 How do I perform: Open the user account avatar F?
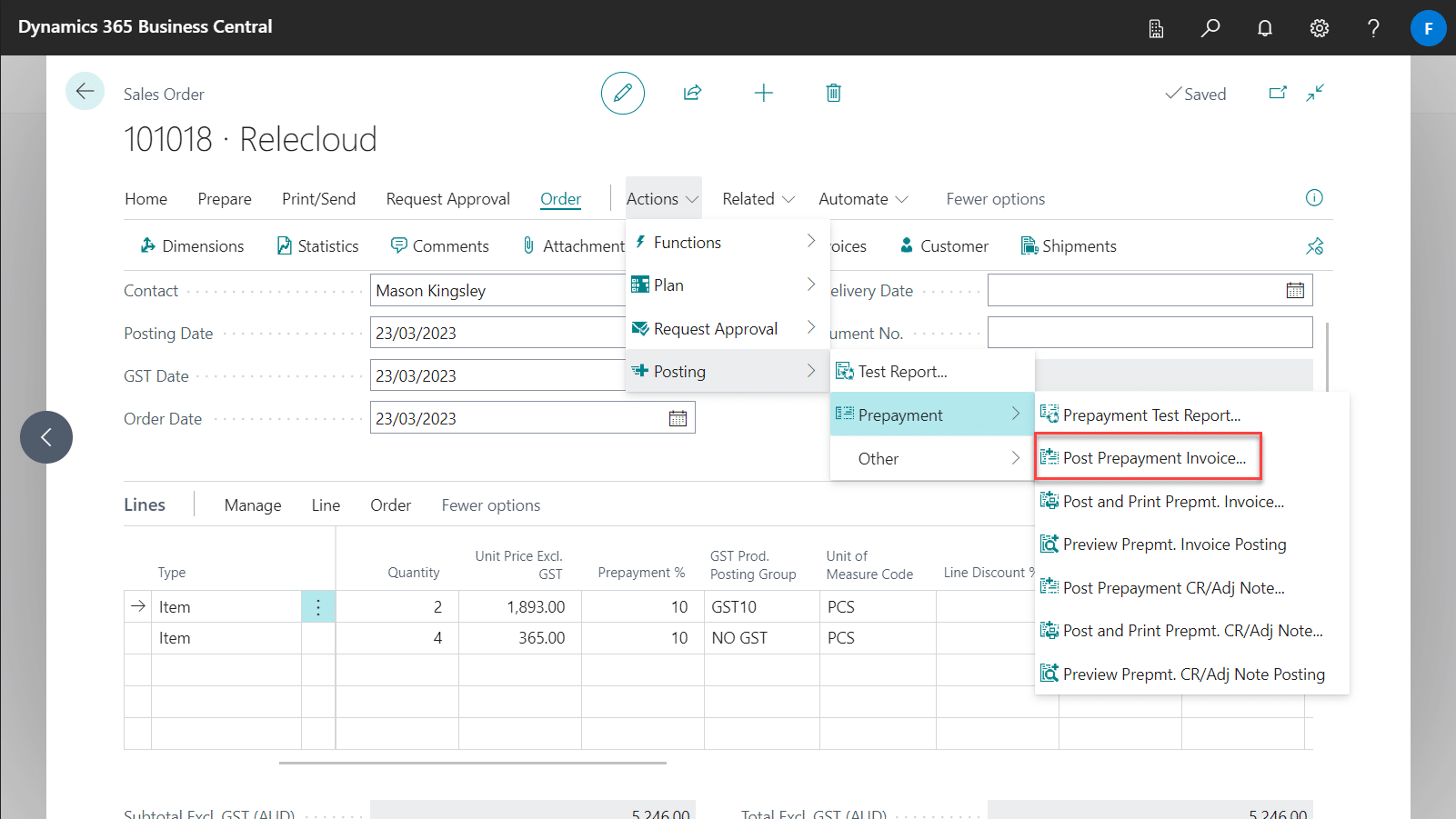(1429, 28)
